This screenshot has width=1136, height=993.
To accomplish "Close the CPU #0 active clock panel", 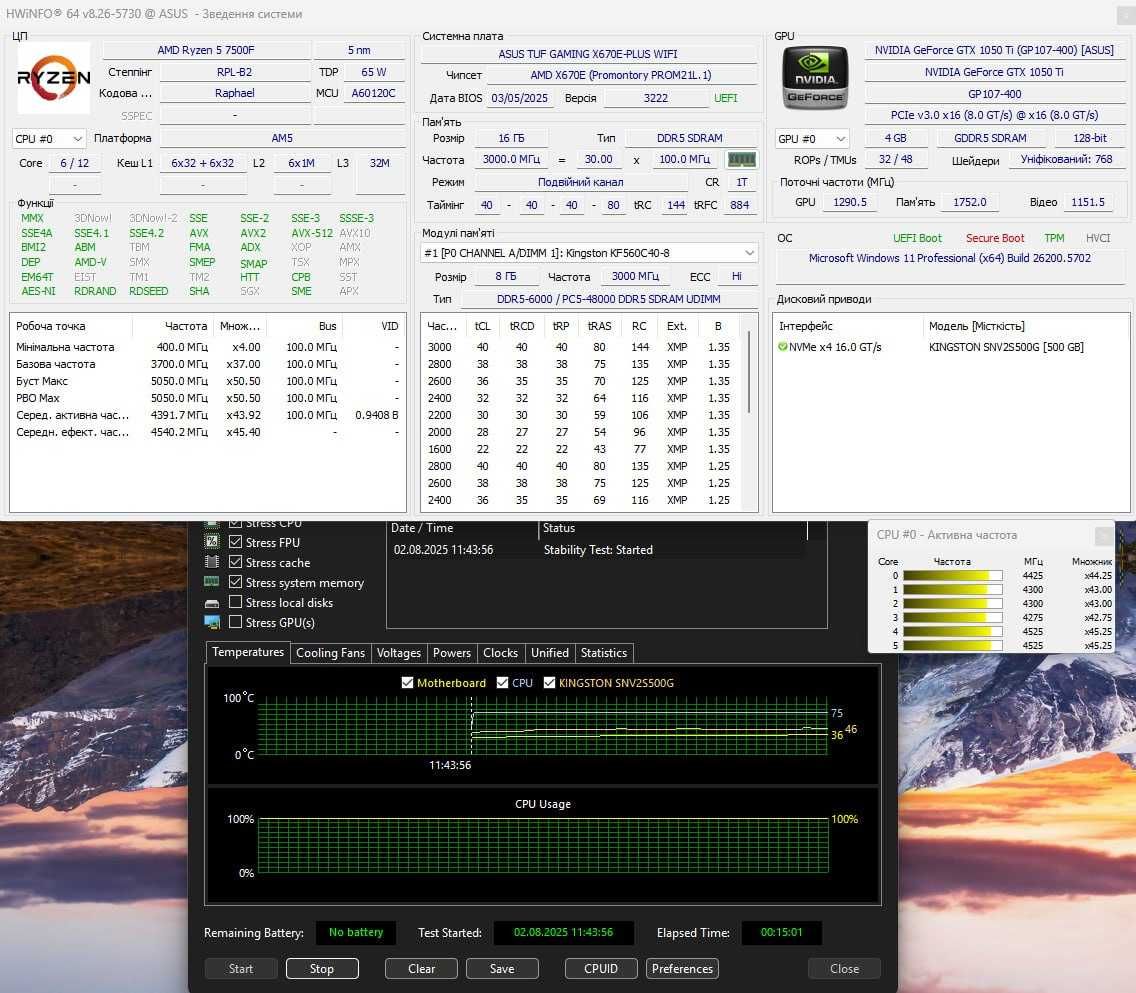I will point(1103,535).
